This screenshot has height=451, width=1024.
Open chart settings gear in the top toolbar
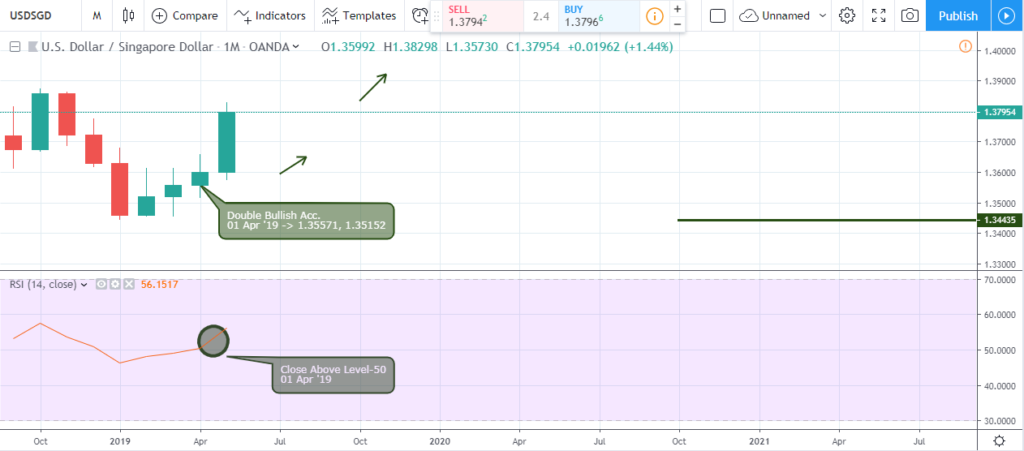coord(847,16)
